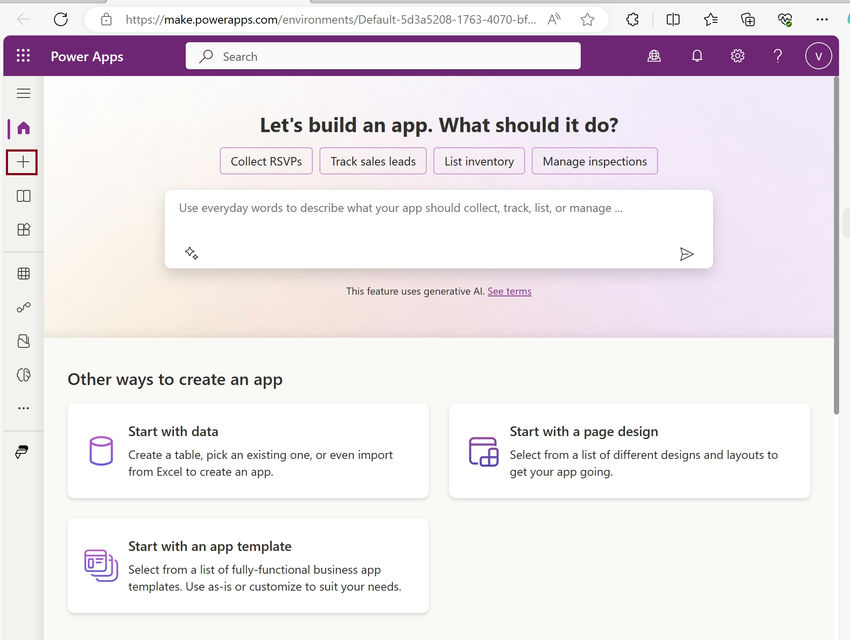Screen dimensions: 850x640
Task: Open the Tables grid icon in the sidebar
Action: (x=22, y=272)
